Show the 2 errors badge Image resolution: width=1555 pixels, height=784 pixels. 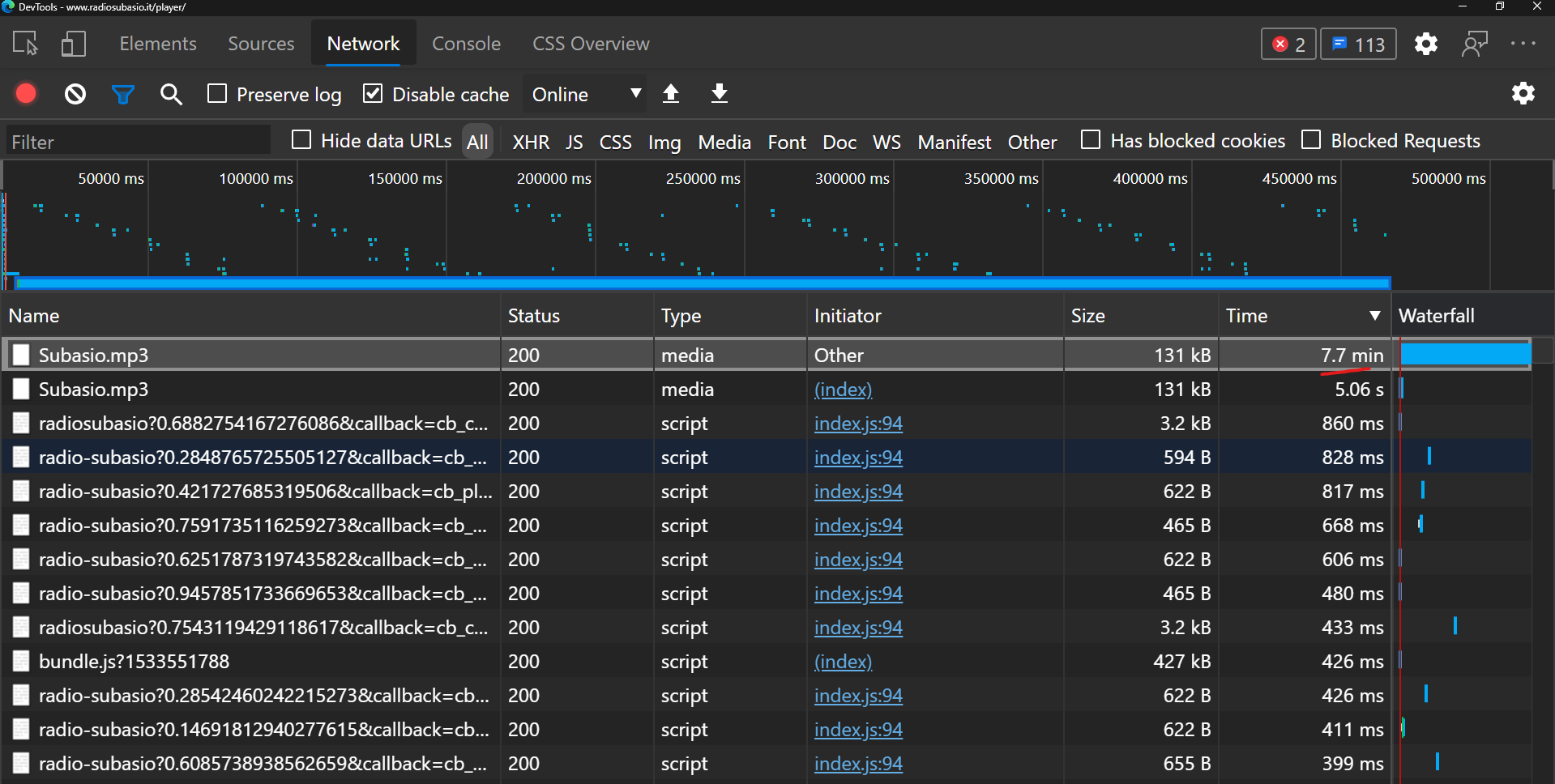click(1288, 44)
